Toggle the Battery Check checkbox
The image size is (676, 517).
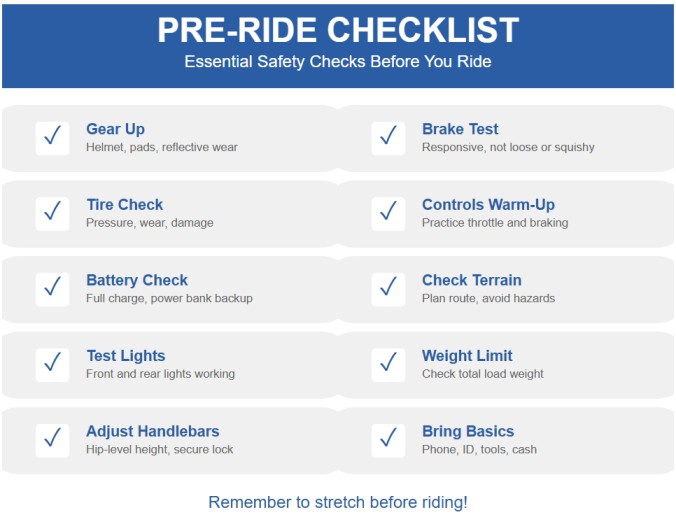[x=52, y=289]
